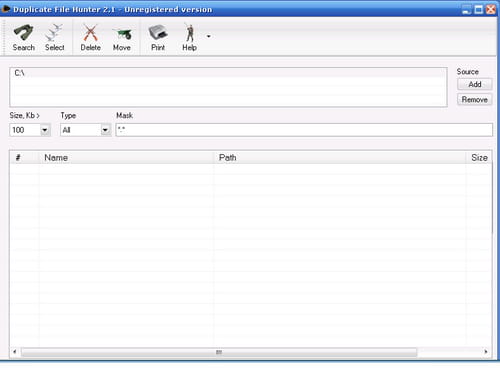Choose the Move wheelbarrow tool

(122, 38)
